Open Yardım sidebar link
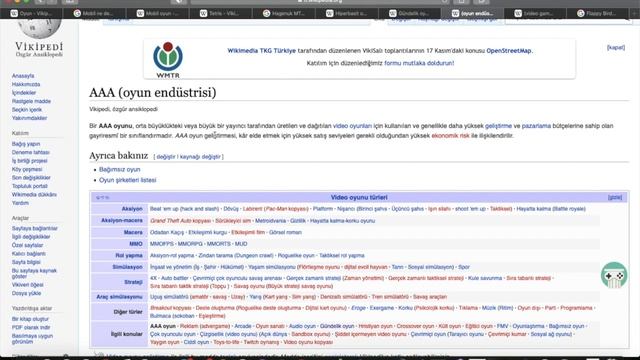 click(x=20, y=203)
